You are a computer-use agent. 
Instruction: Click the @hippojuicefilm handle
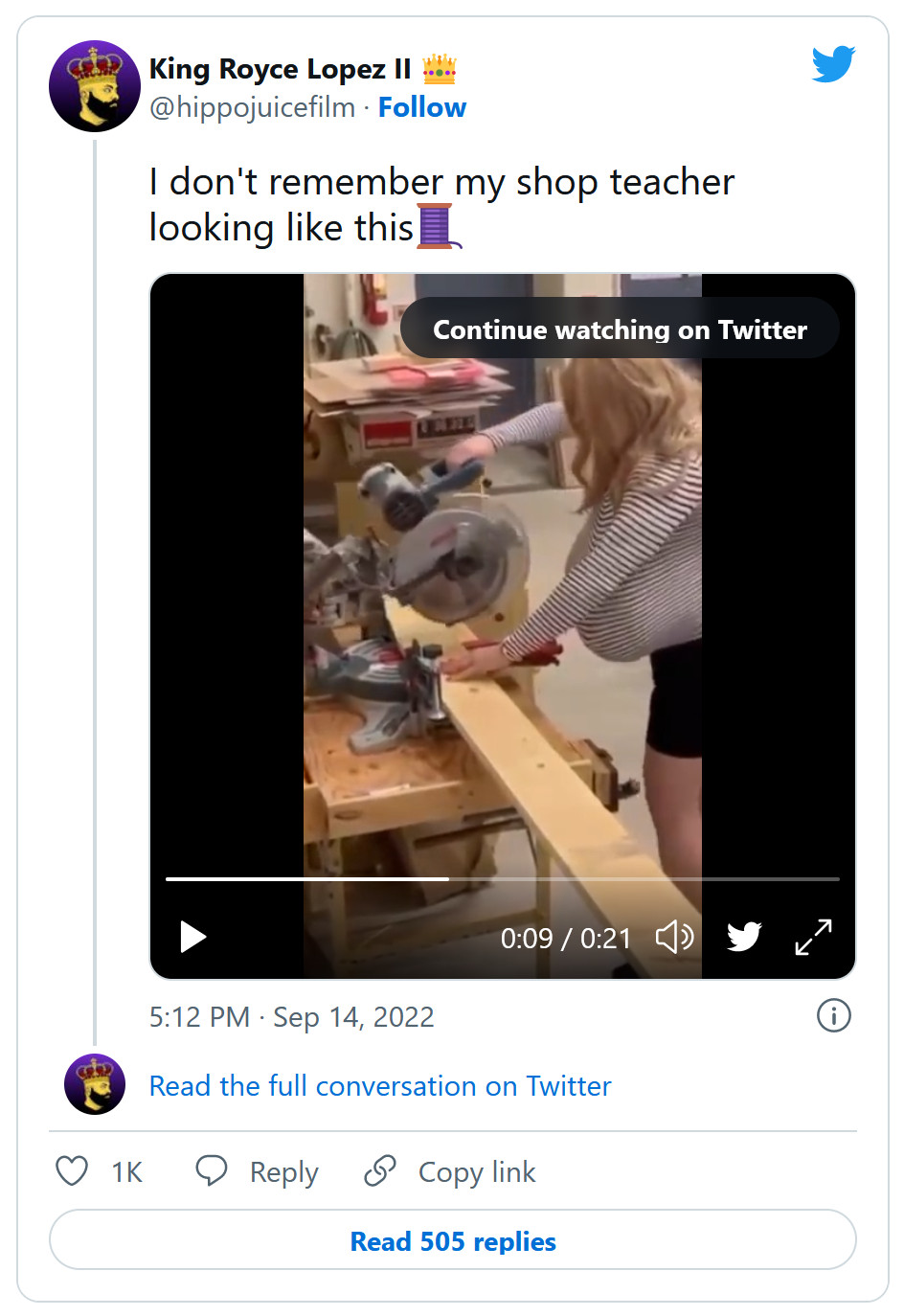[252, 107]
